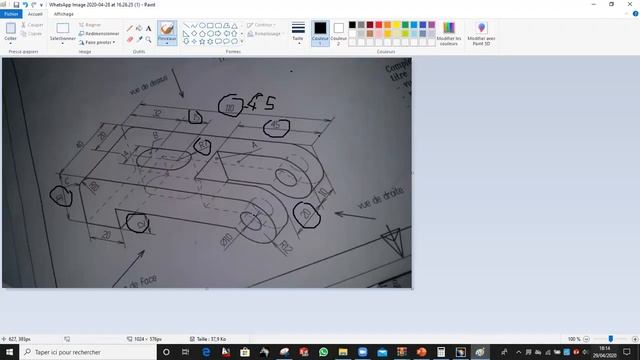Screen dimensions: 640x360
Task: Open the notification center icon
Action: point(627,352)
